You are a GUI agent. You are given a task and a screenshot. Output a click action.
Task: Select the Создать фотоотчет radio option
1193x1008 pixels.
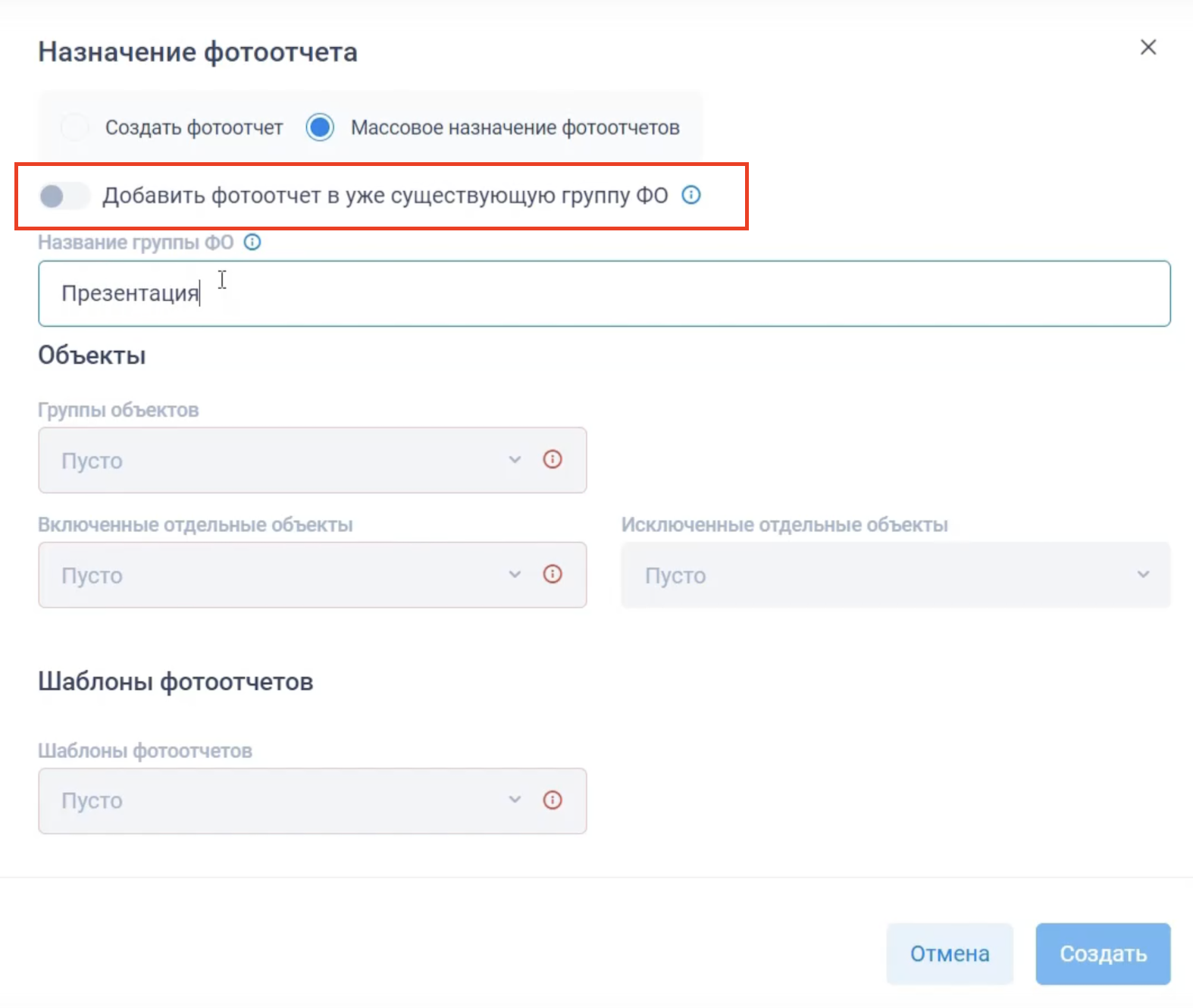pos(75,127)
